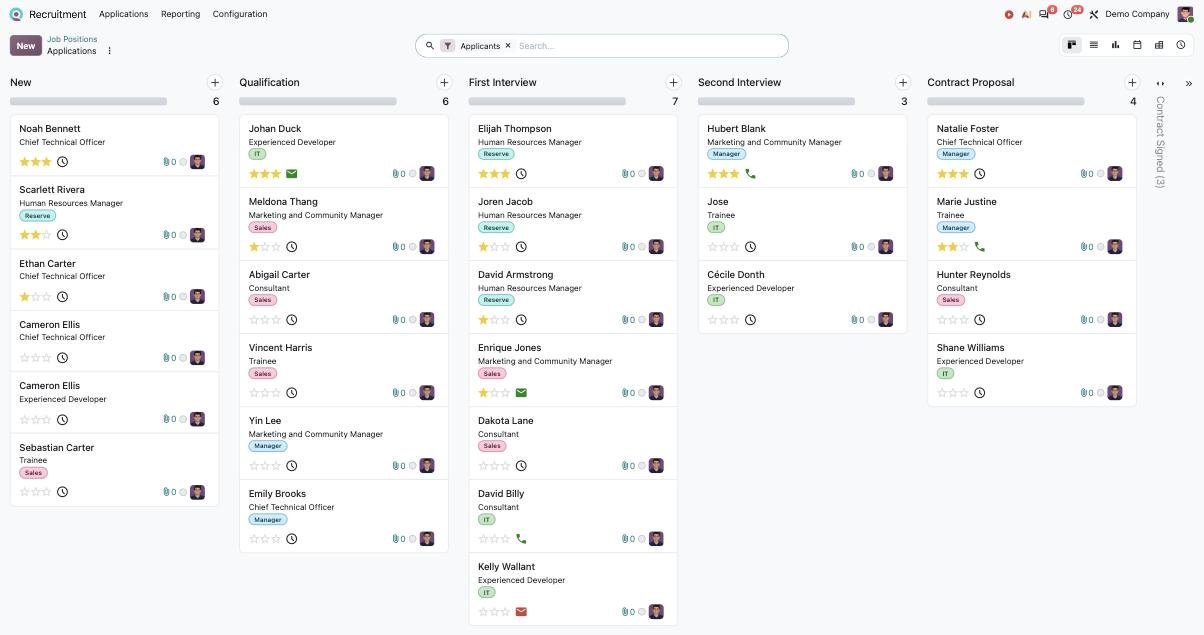Image resolution: width=1204 pixels, height=635 pixels.
Task: Focus the search input field
Action: [x=648, y=46]
